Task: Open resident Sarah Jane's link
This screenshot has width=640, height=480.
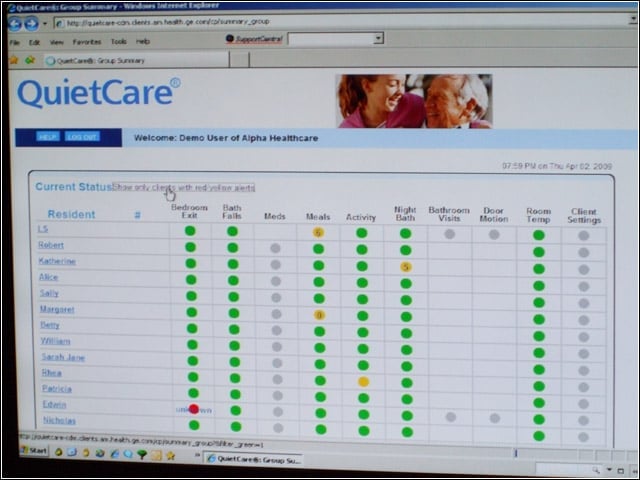Action: point(63,357)
